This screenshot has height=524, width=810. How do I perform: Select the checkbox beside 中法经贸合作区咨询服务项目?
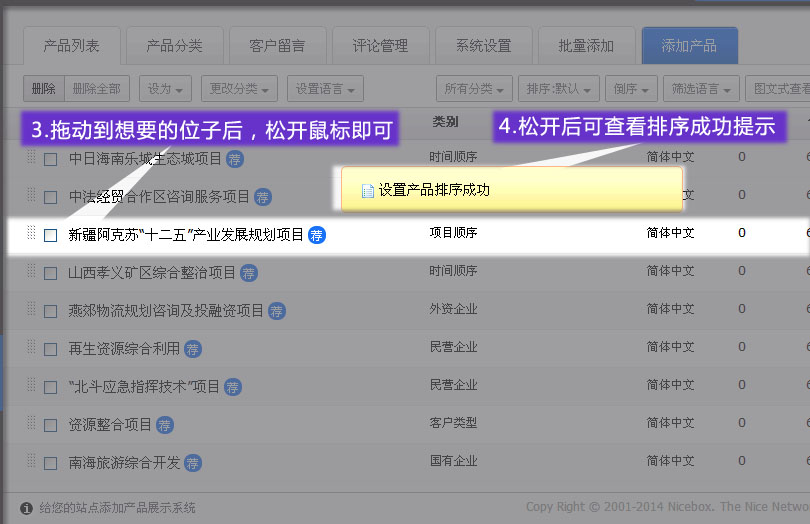click(x=51, y=197)
